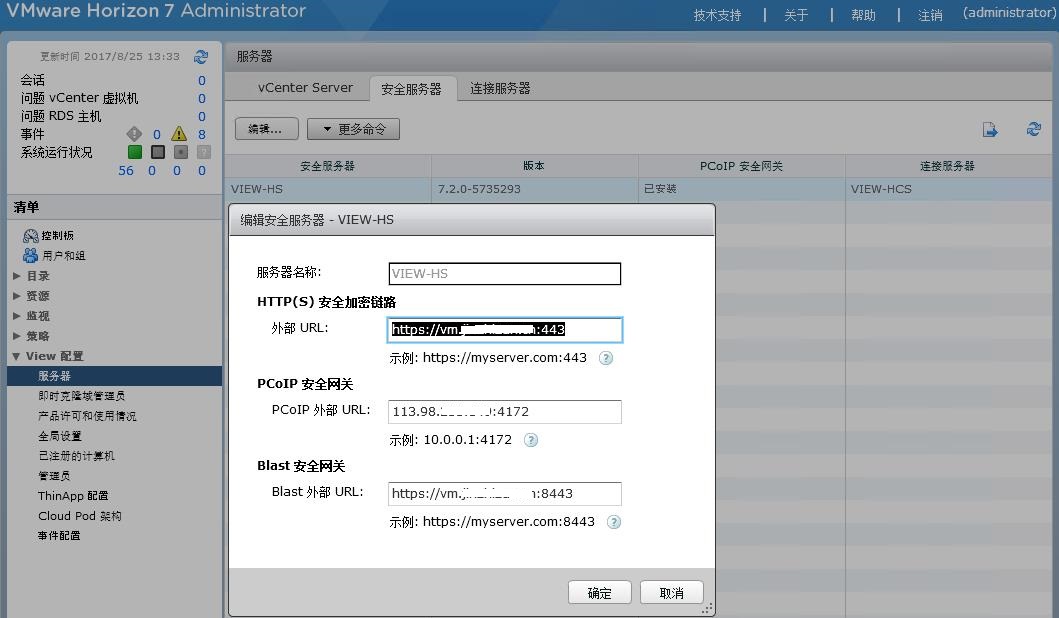The image size is (1059, 618).
Task: Open the 帮助 (Help) header link
Action: click(x=863, y=15)
